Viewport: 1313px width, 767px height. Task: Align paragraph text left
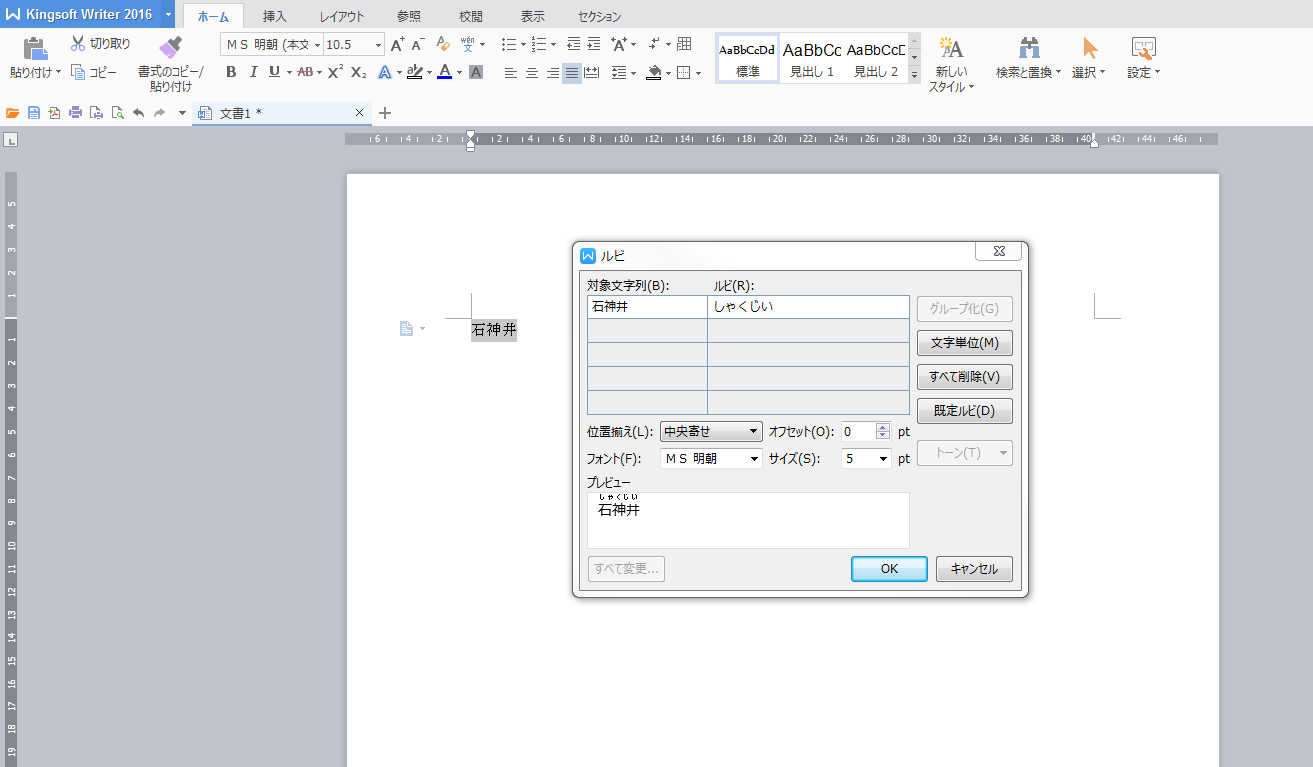(510, 72)
